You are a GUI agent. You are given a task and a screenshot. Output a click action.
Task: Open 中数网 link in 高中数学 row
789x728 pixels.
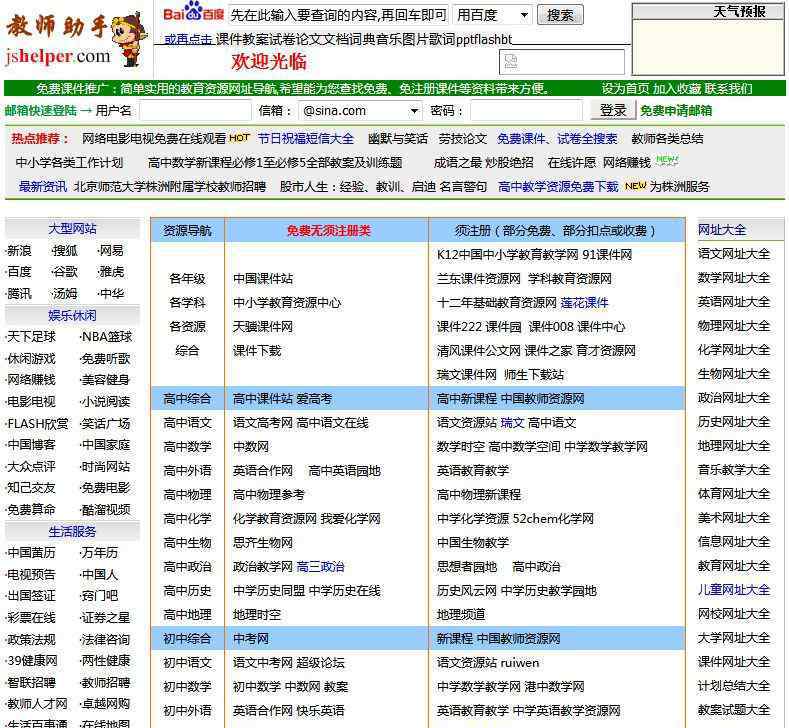click(x=251, y=447)
